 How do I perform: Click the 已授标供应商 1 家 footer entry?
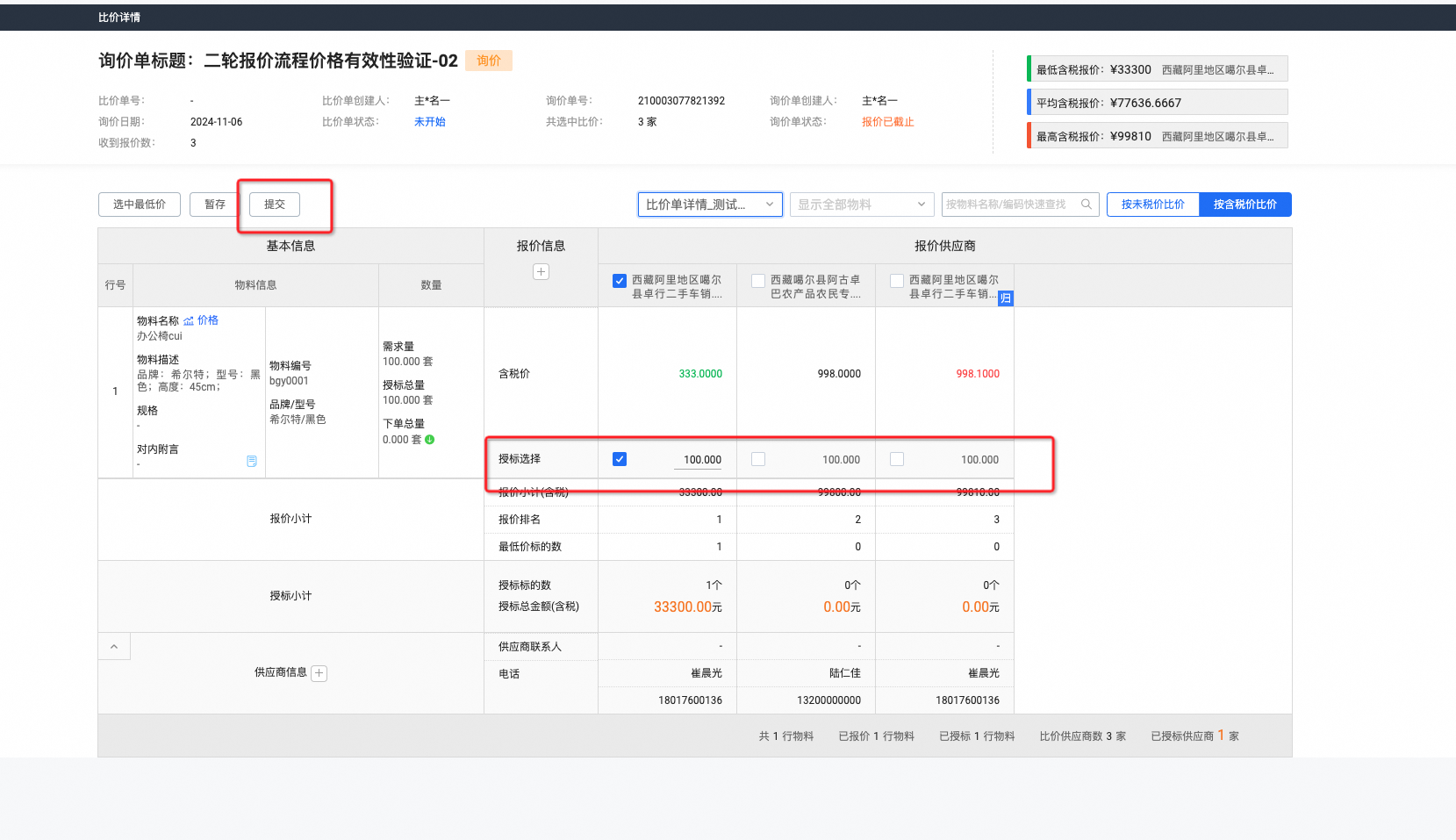click(1195, 736)
